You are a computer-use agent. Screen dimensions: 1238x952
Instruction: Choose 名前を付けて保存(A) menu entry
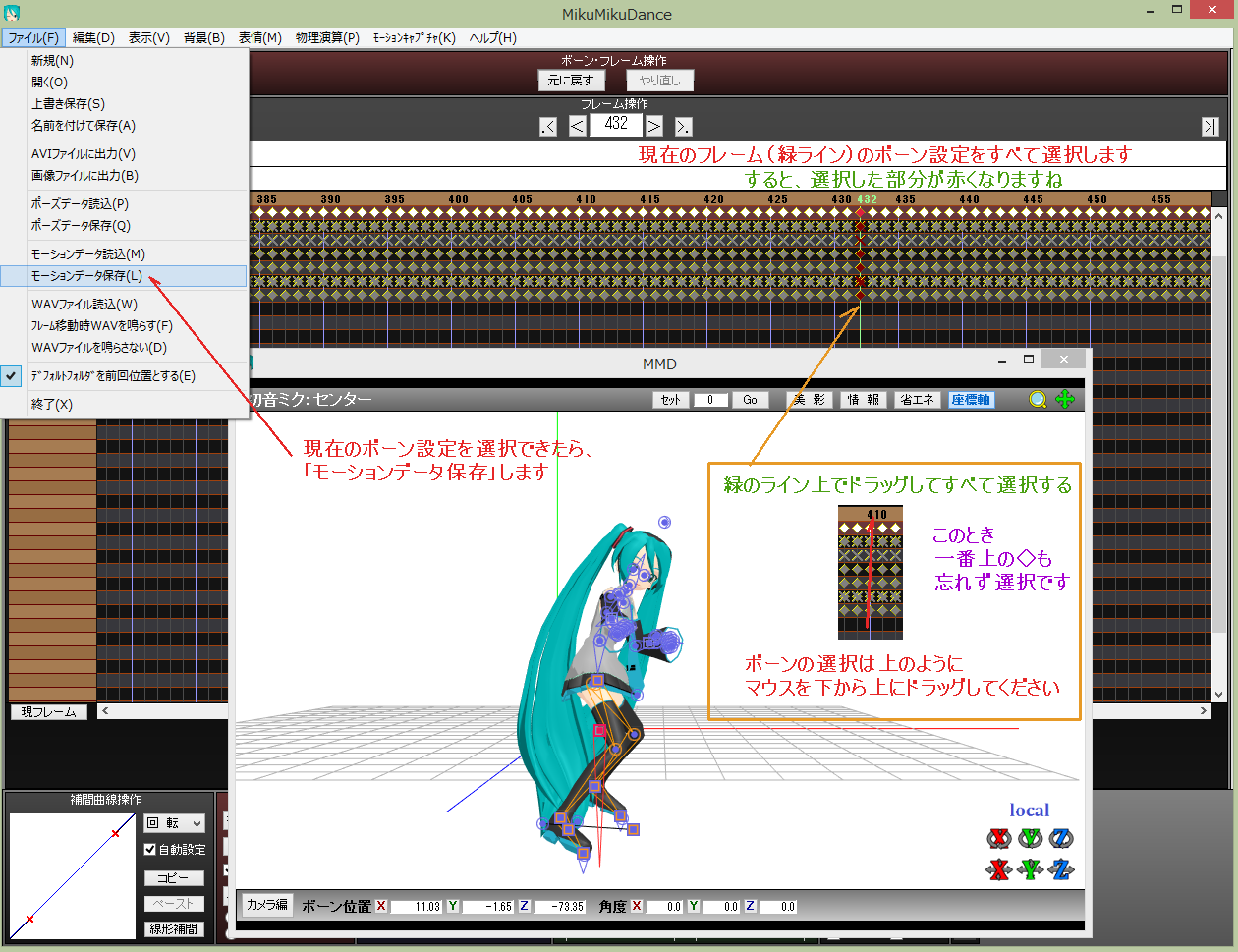[x=124, y=125]
